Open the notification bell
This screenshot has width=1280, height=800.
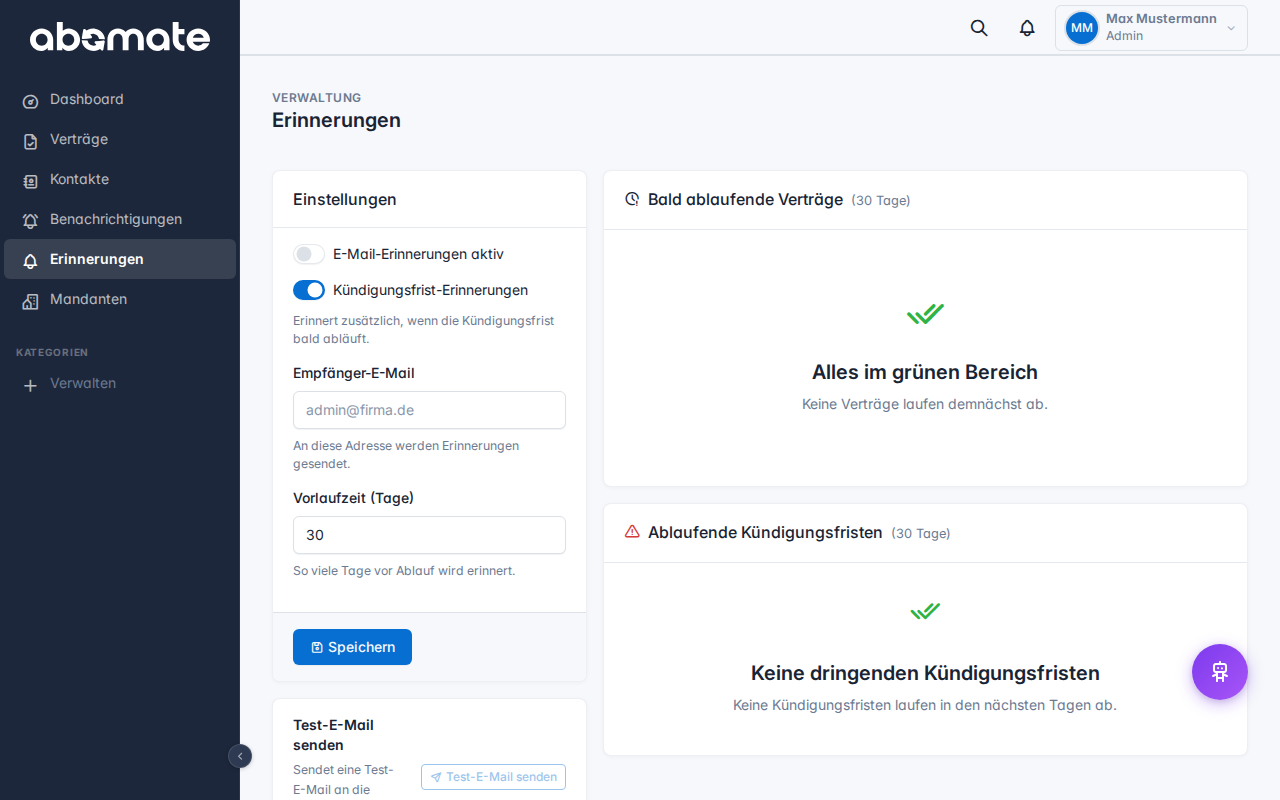tap(1027, 28)
